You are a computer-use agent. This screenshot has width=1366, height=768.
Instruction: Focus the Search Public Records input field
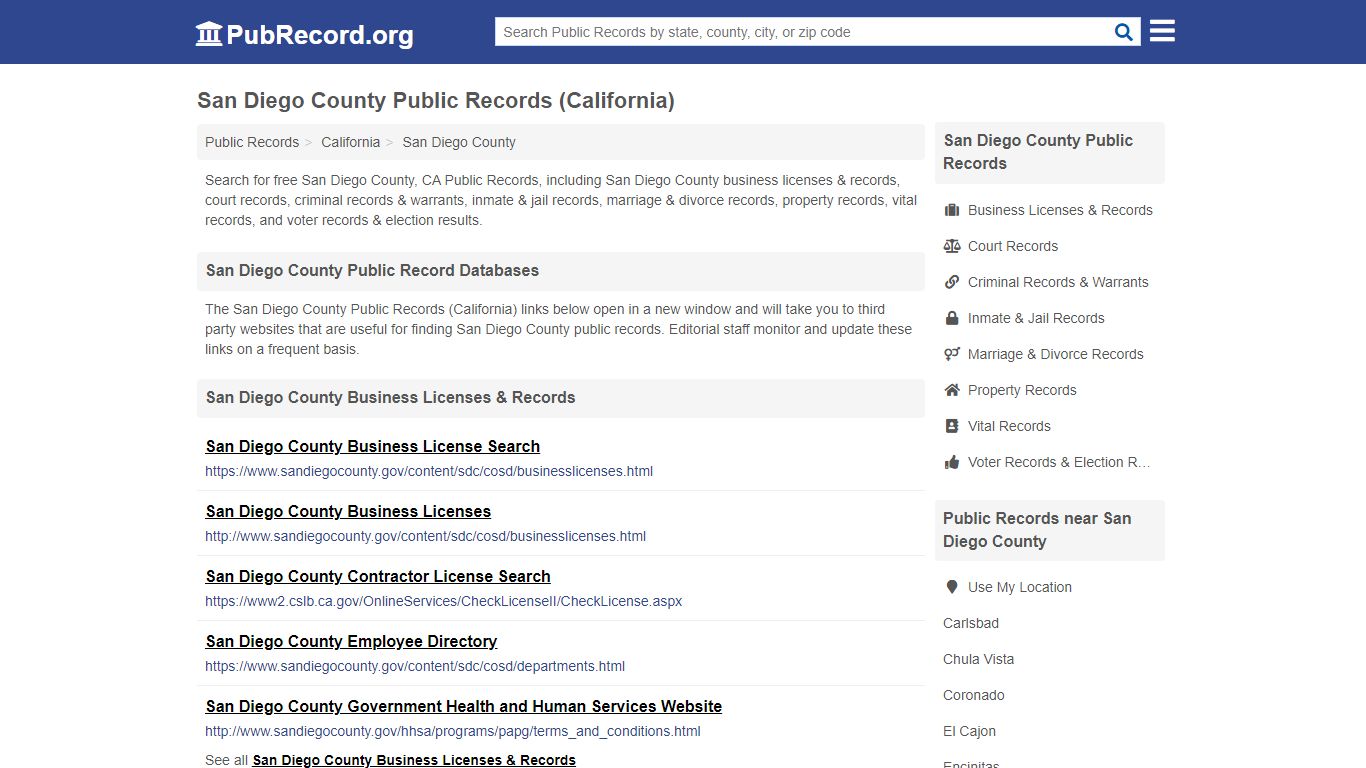click(802, 32)
